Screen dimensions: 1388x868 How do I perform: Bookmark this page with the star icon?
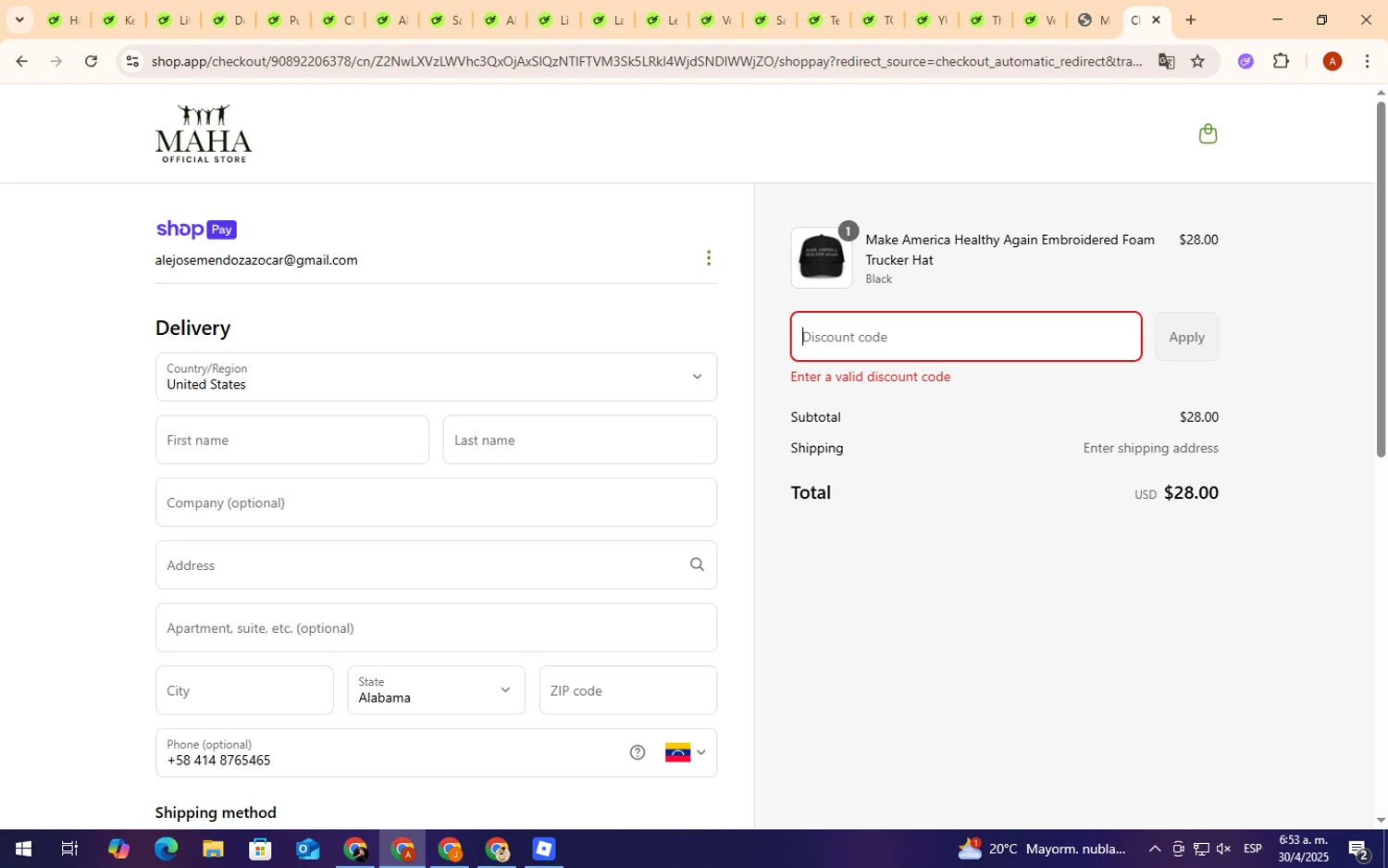(1197, 61)
